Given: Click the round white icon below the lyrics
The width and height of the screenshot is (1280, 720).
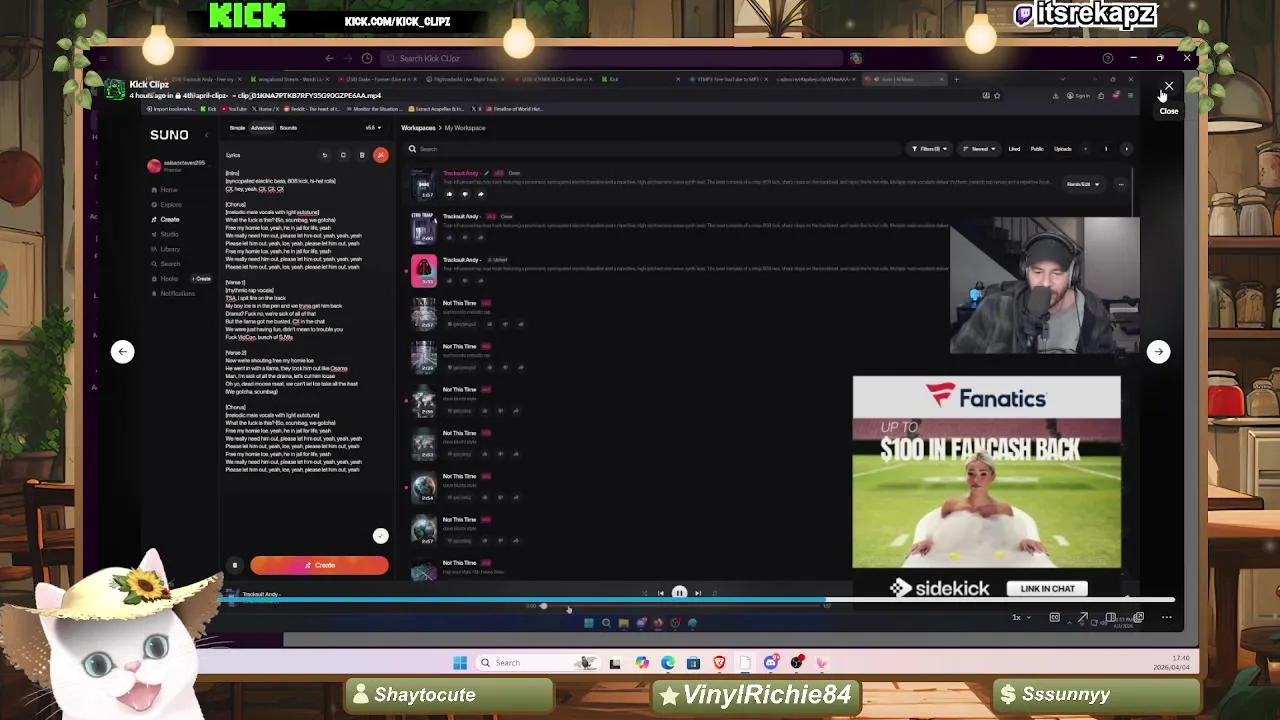Looking at the screenshot, I should click(x=380, y=536).
